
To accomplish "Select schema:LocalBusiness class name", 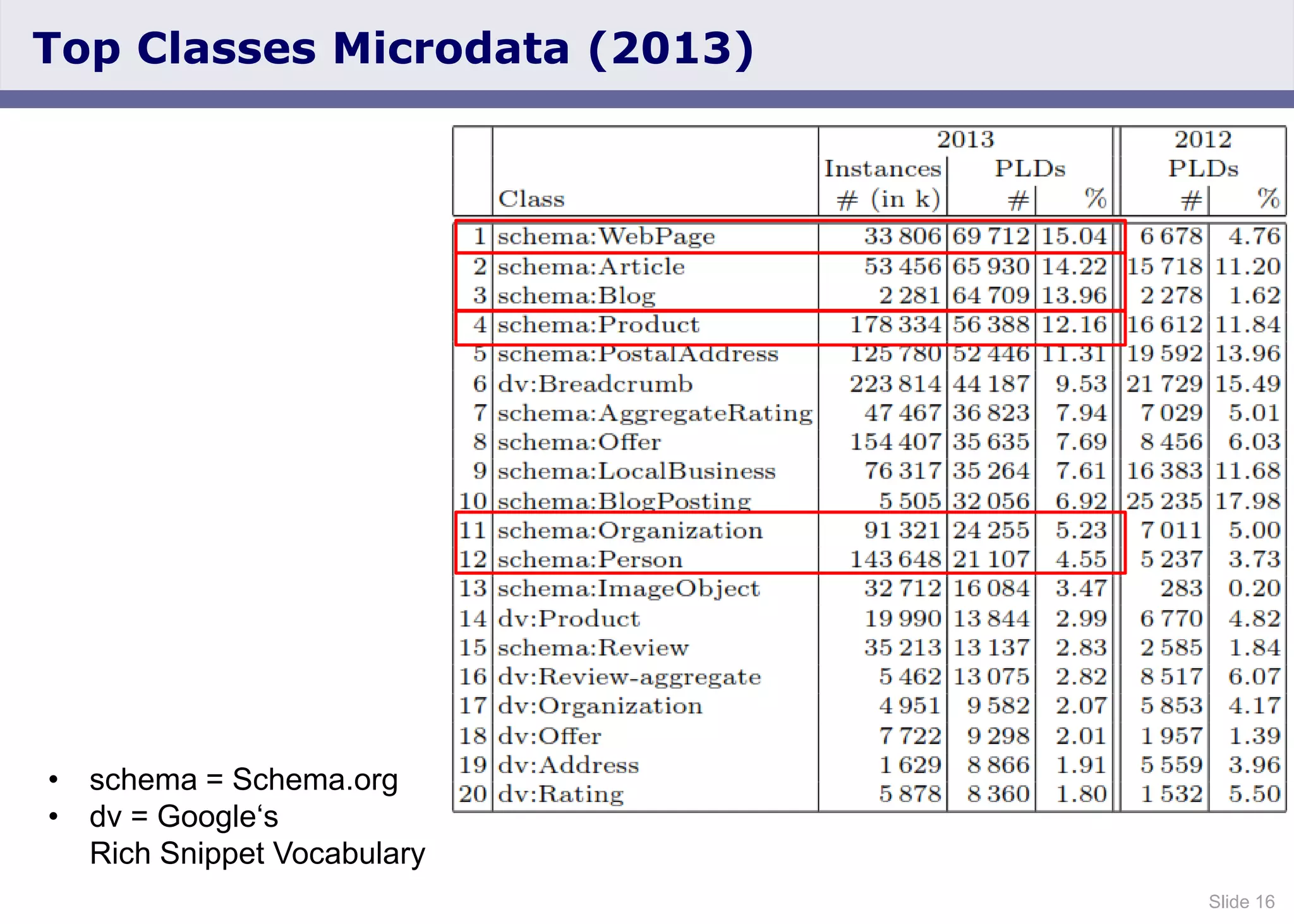I will tap(636, 471).
